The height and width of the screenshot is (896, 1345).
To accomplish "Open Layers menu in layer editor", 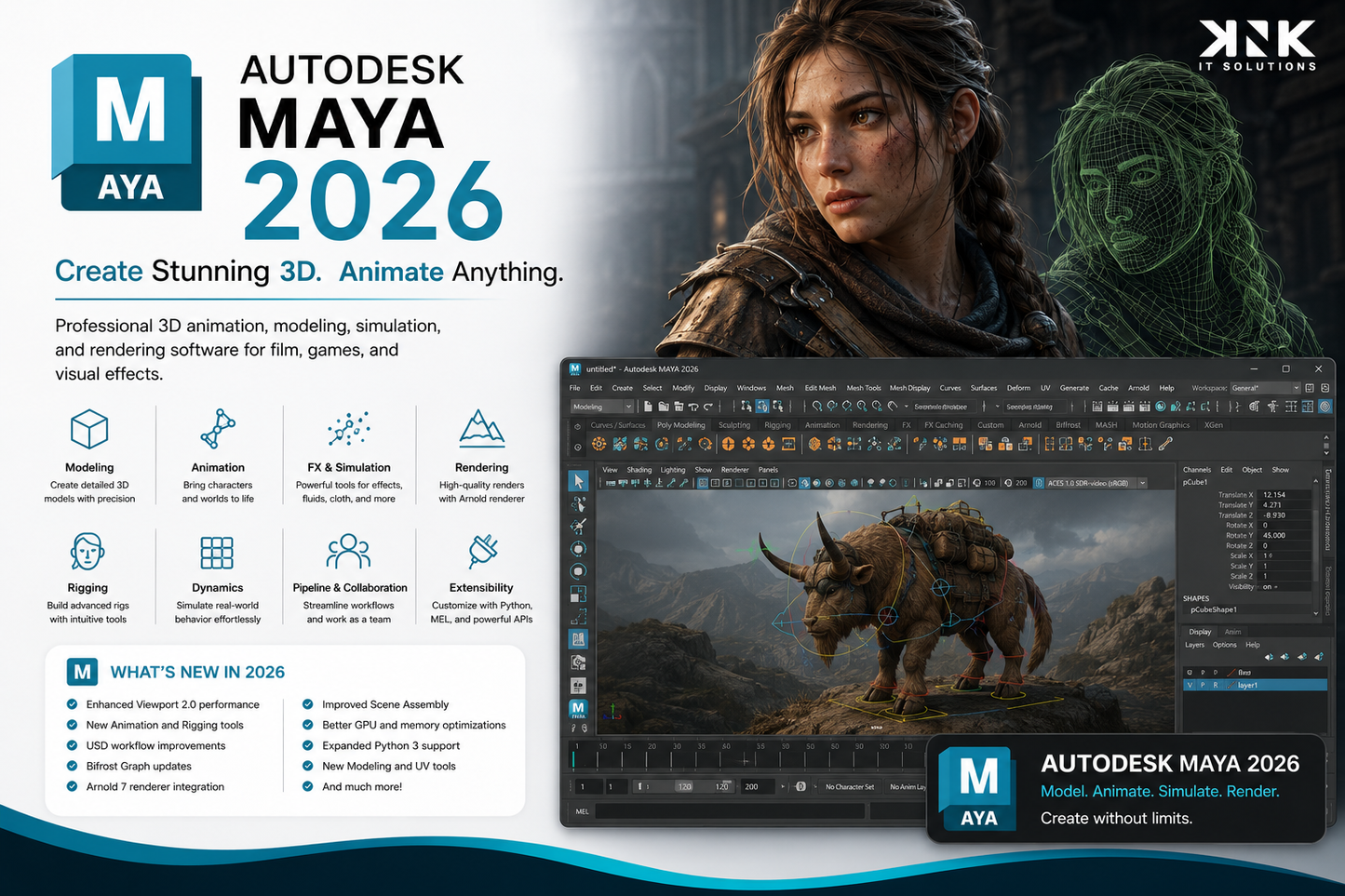I will (x=1194, y=645).
